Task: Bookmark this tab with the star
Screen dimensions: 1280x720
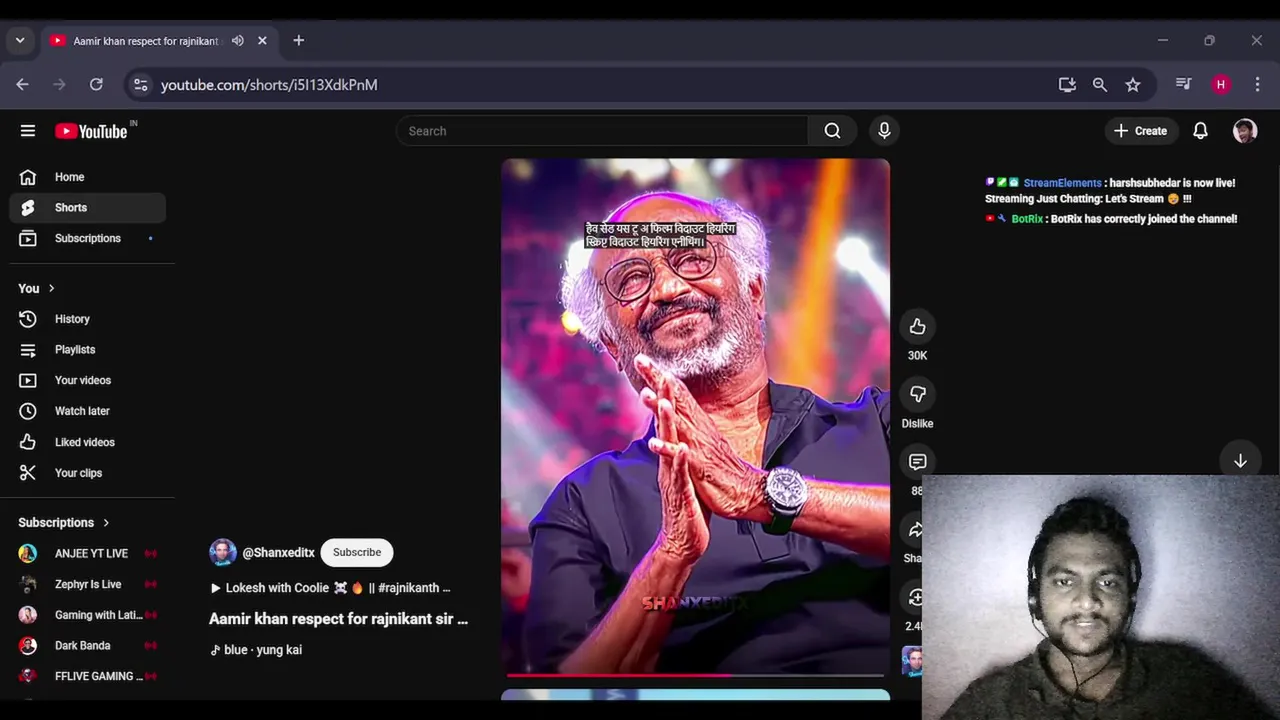Action: click(x=1133, y=85)
